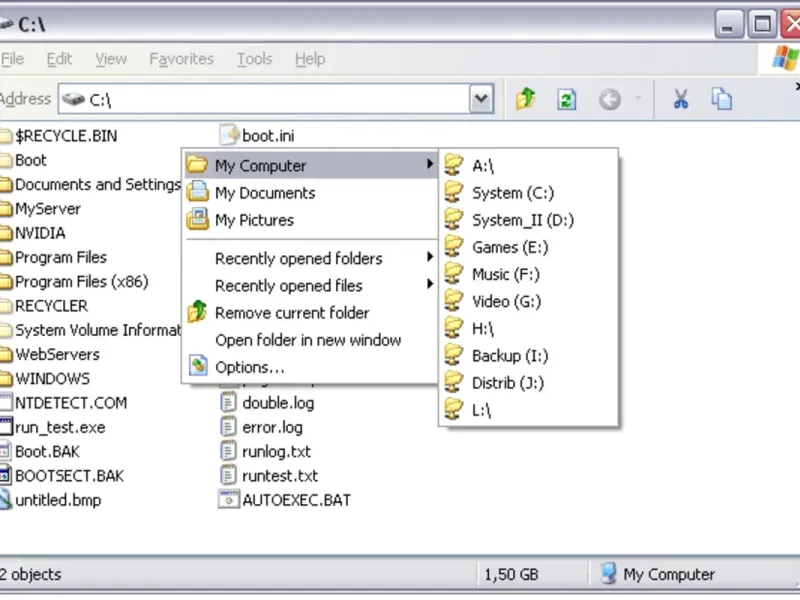Click the My Computer folder icon in menu
The width and height of the screenshot is (800, 600).
(x=197, y=165)
